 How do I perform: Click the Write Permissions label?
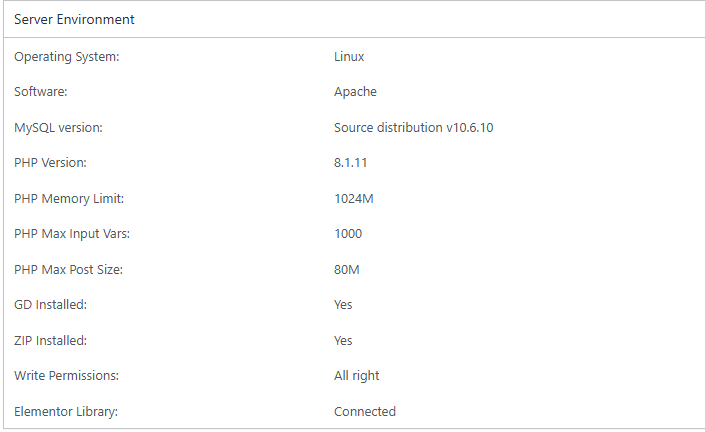click(x=66, y=376)
